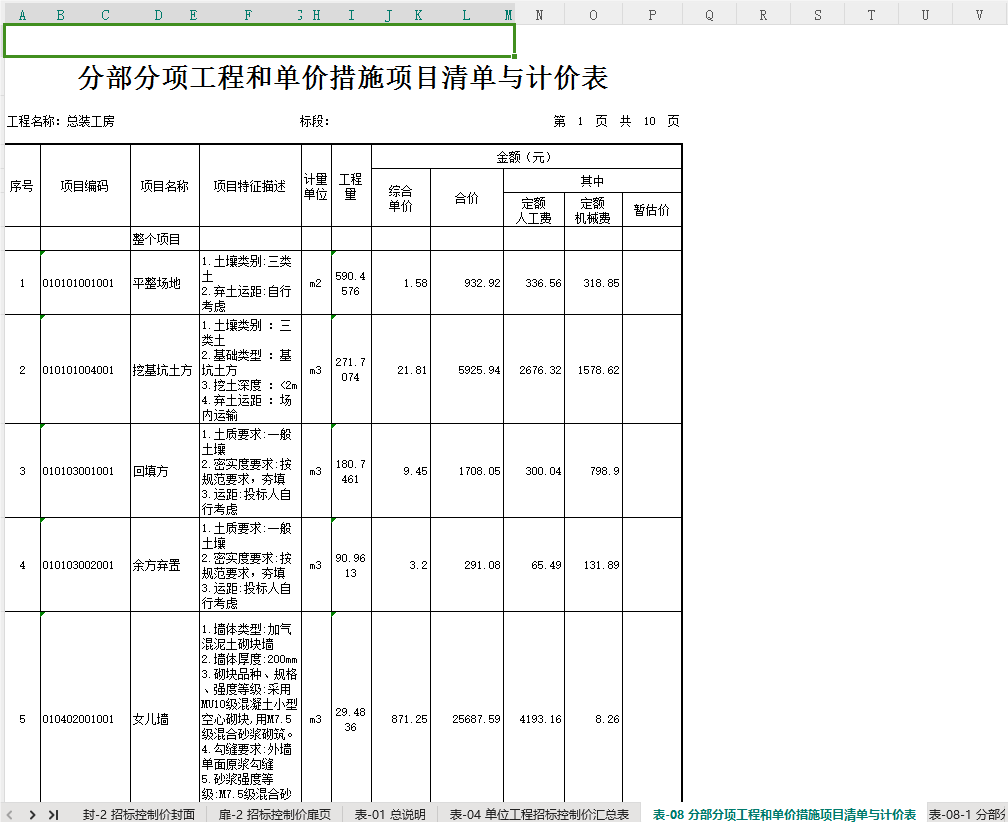
Task: Open the 表-08-1 sheet tab
Action: click(968, 814)
